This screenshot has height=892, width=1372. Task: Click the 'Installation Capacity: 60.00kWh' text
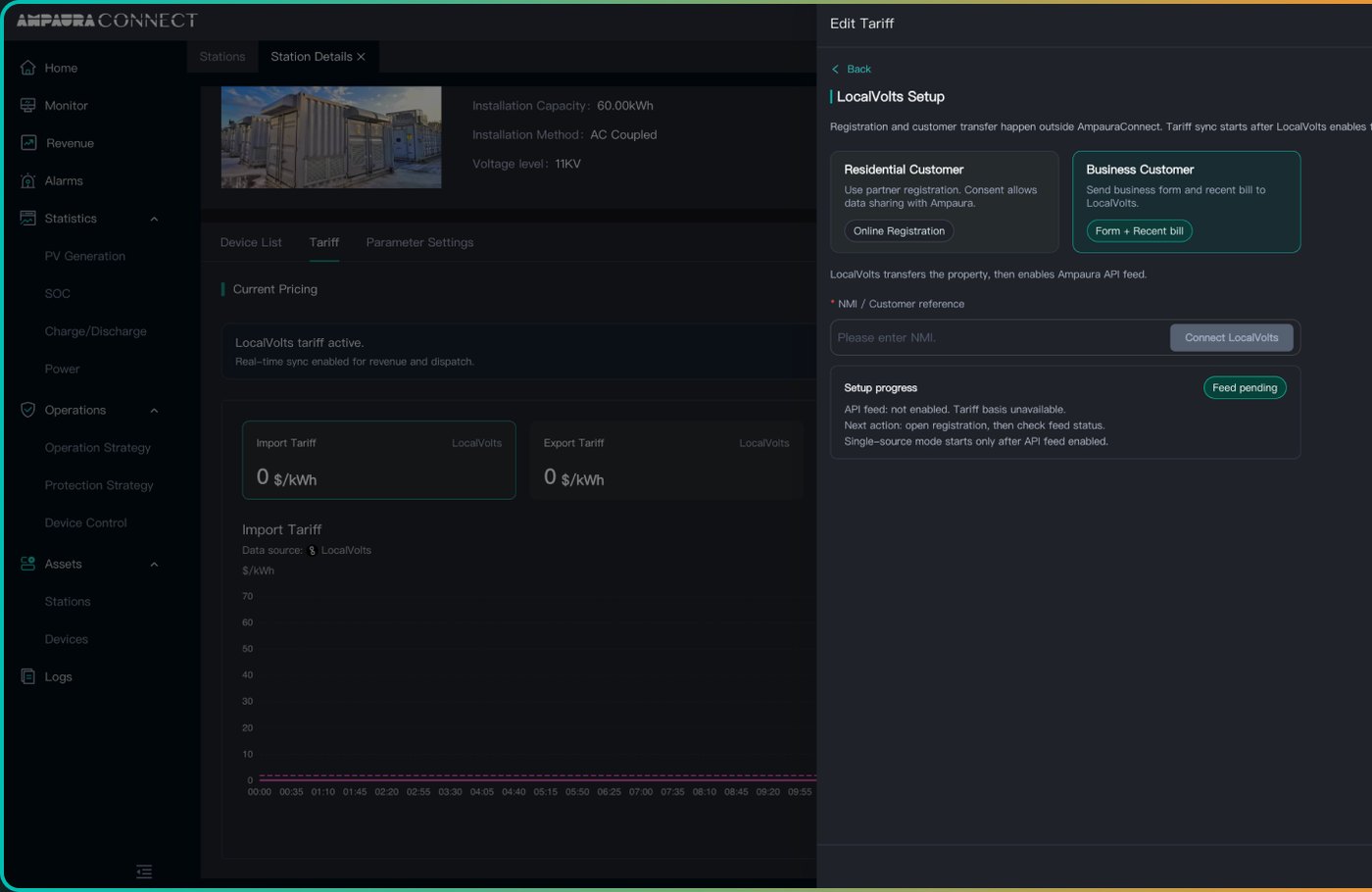[x=563, y=106]
